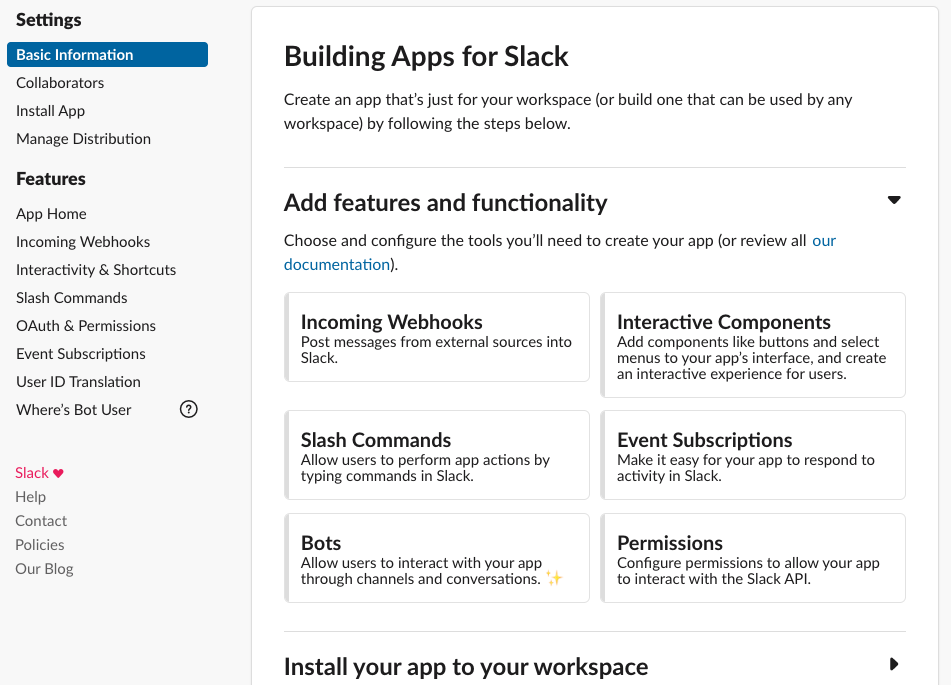The width and height of the screenshot is (951, 685).
Task: Open the Incoming Webhooks feature card
Action: 437,337
